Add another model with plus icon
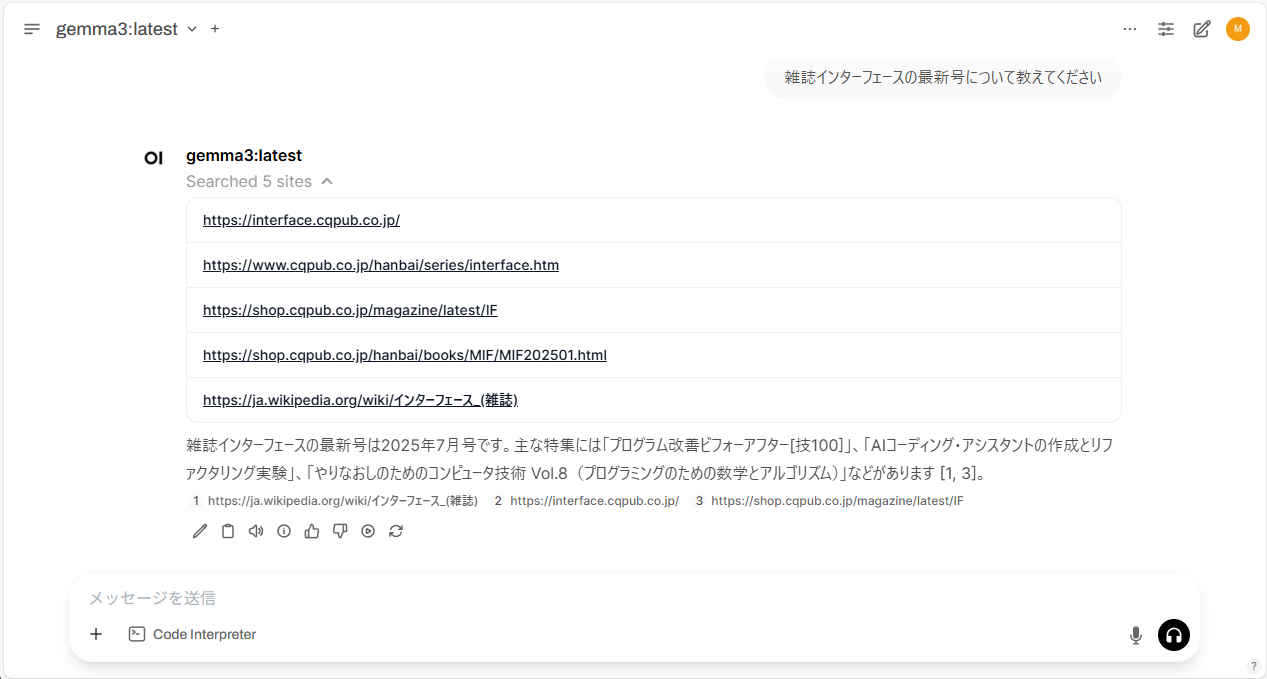The width and height of the screenshot is (1267, 679). (x=215, y=29)
